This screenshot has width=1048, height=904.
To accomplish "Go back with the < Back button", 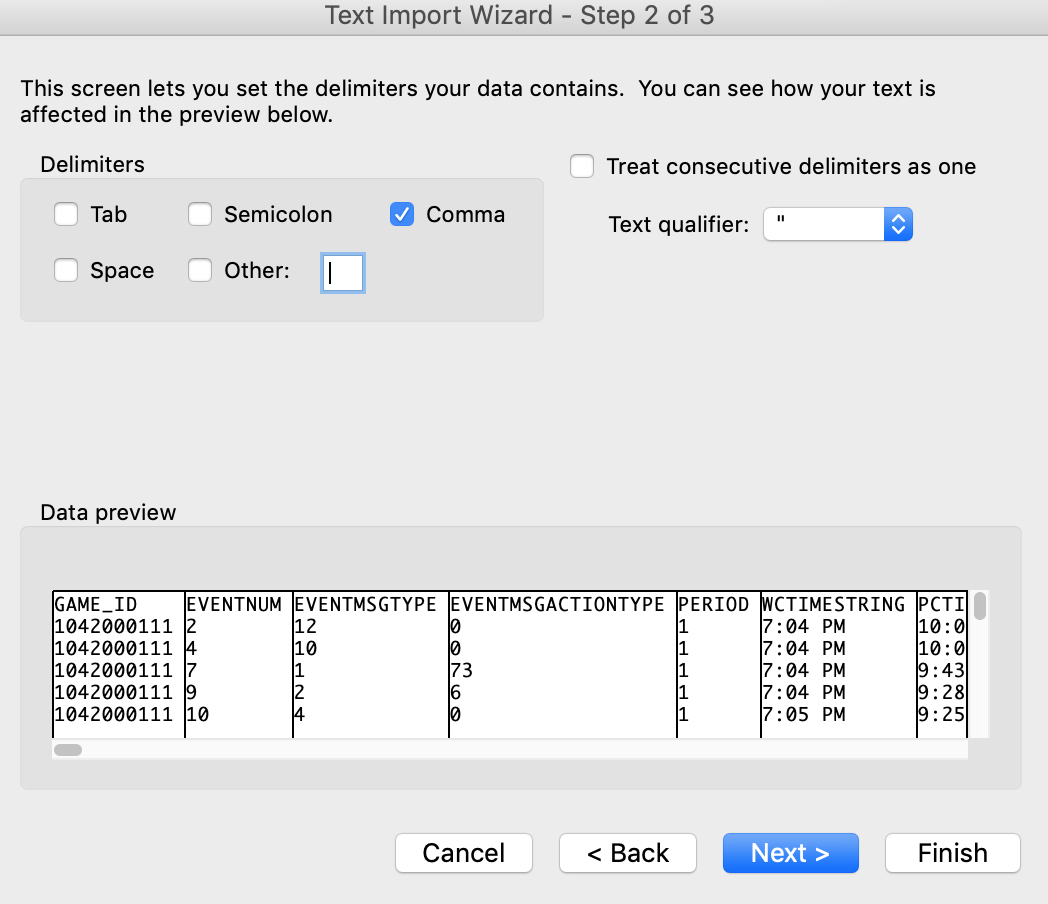I will (627, 853).
